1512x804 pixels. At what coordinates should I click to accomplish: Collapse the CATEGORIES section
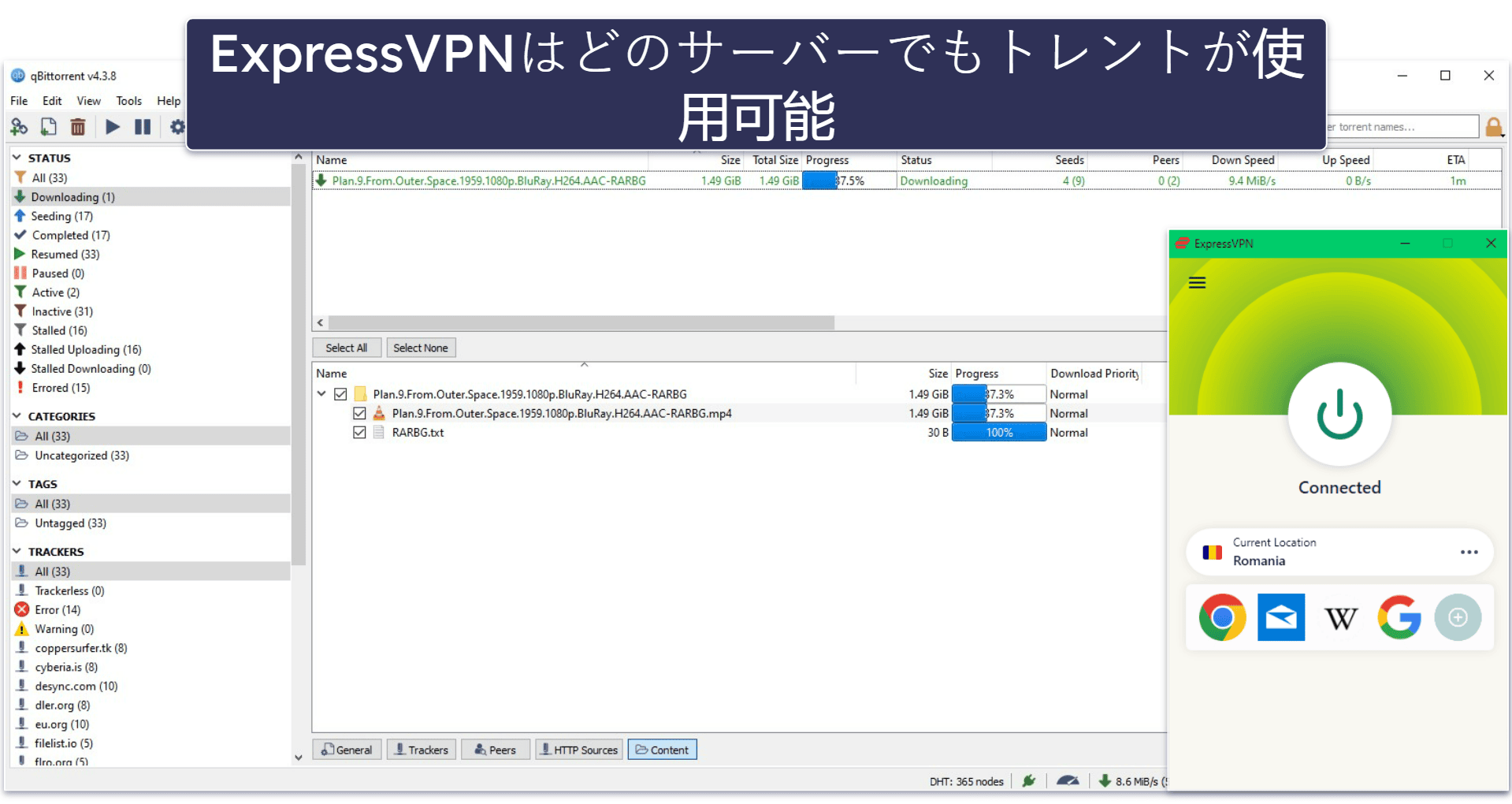pos(17,415)
